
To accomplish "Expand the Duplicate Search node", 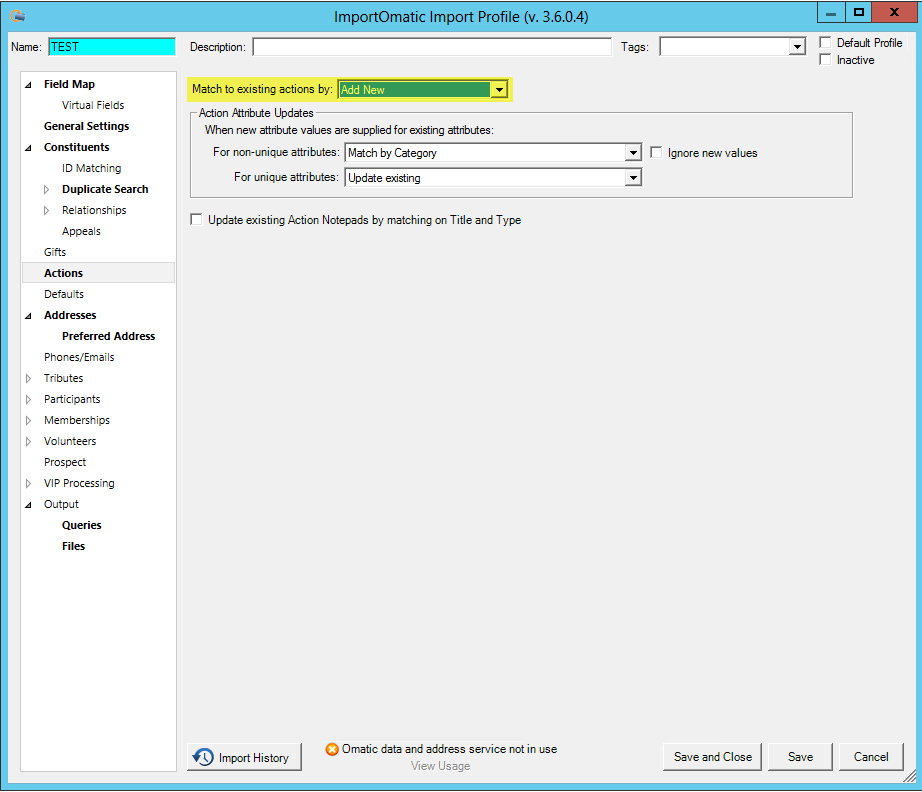I will pos(46,189).
